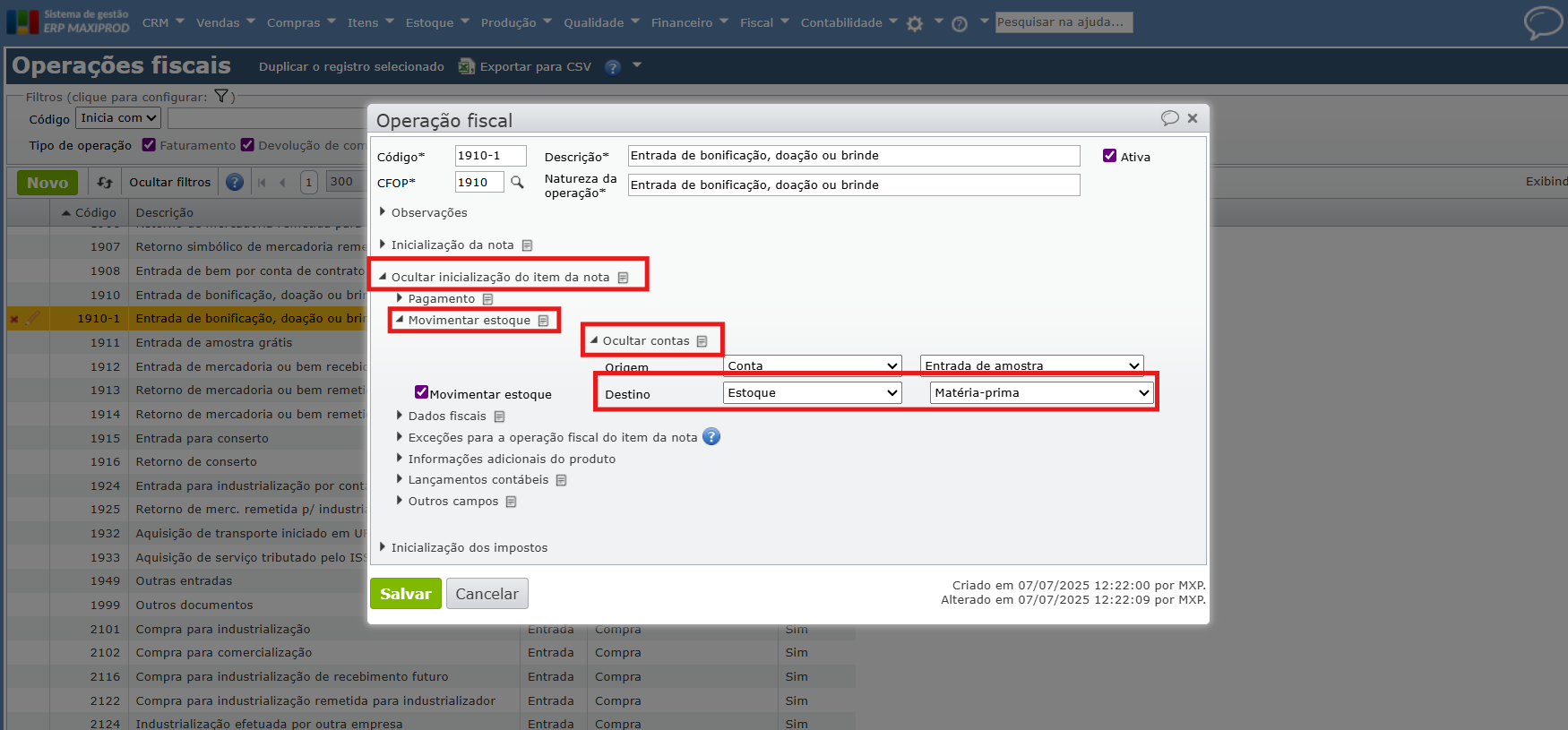Open the Contabilidade menu

[849, 22]
